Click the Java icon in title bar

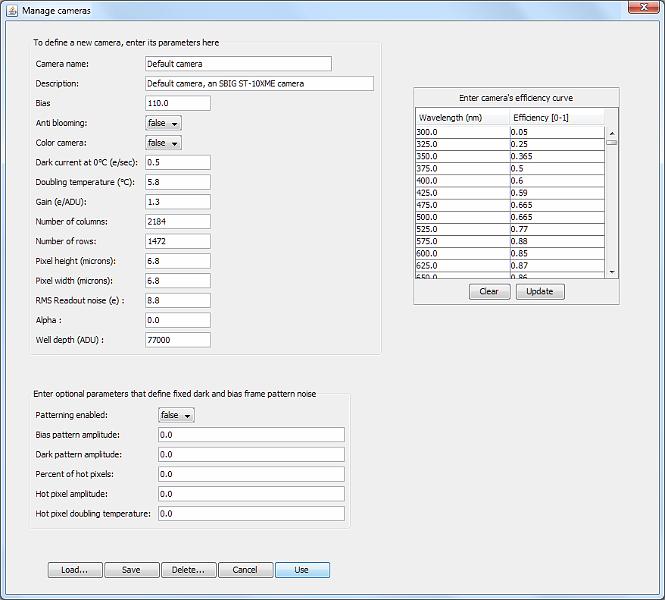click(x=12, y=10)
